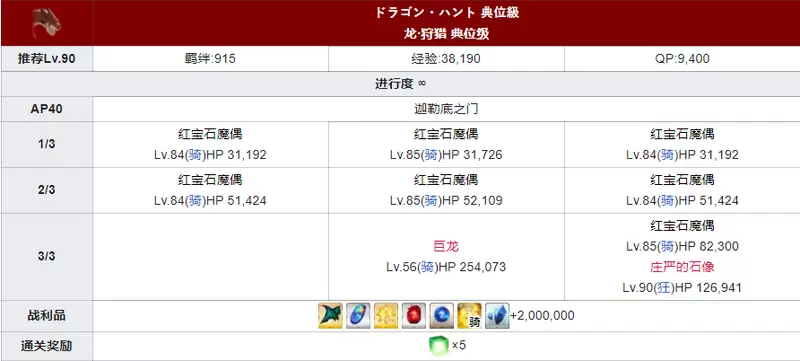Image resolution: width=800 pixels, height=361 pixels.
Task: Select the 迦勒底之门 location cell
Action: (x=446, y=109)
